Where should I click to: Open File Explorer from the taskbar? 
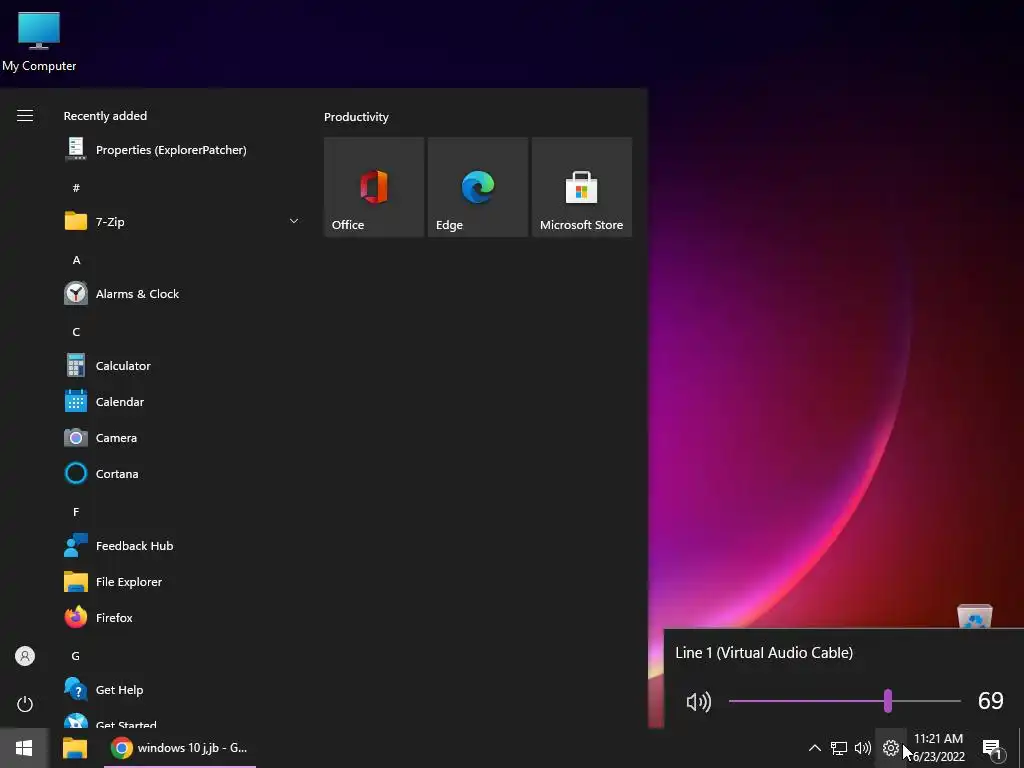coord(75,748)
